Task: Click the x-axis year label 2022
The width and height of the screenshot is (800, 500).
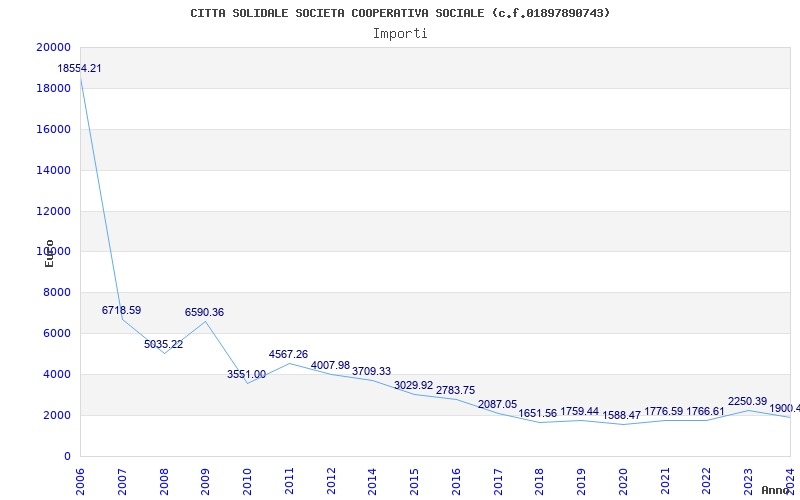Action: 707,481
